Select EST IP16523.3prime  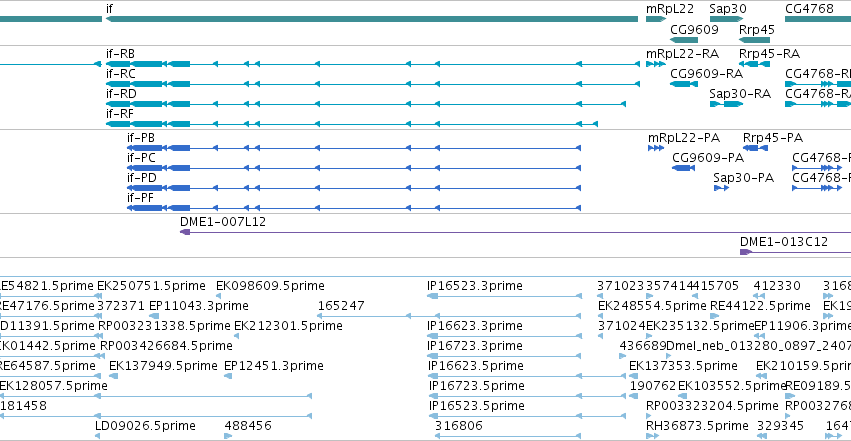pyautogui.click(x=475, y=286)
